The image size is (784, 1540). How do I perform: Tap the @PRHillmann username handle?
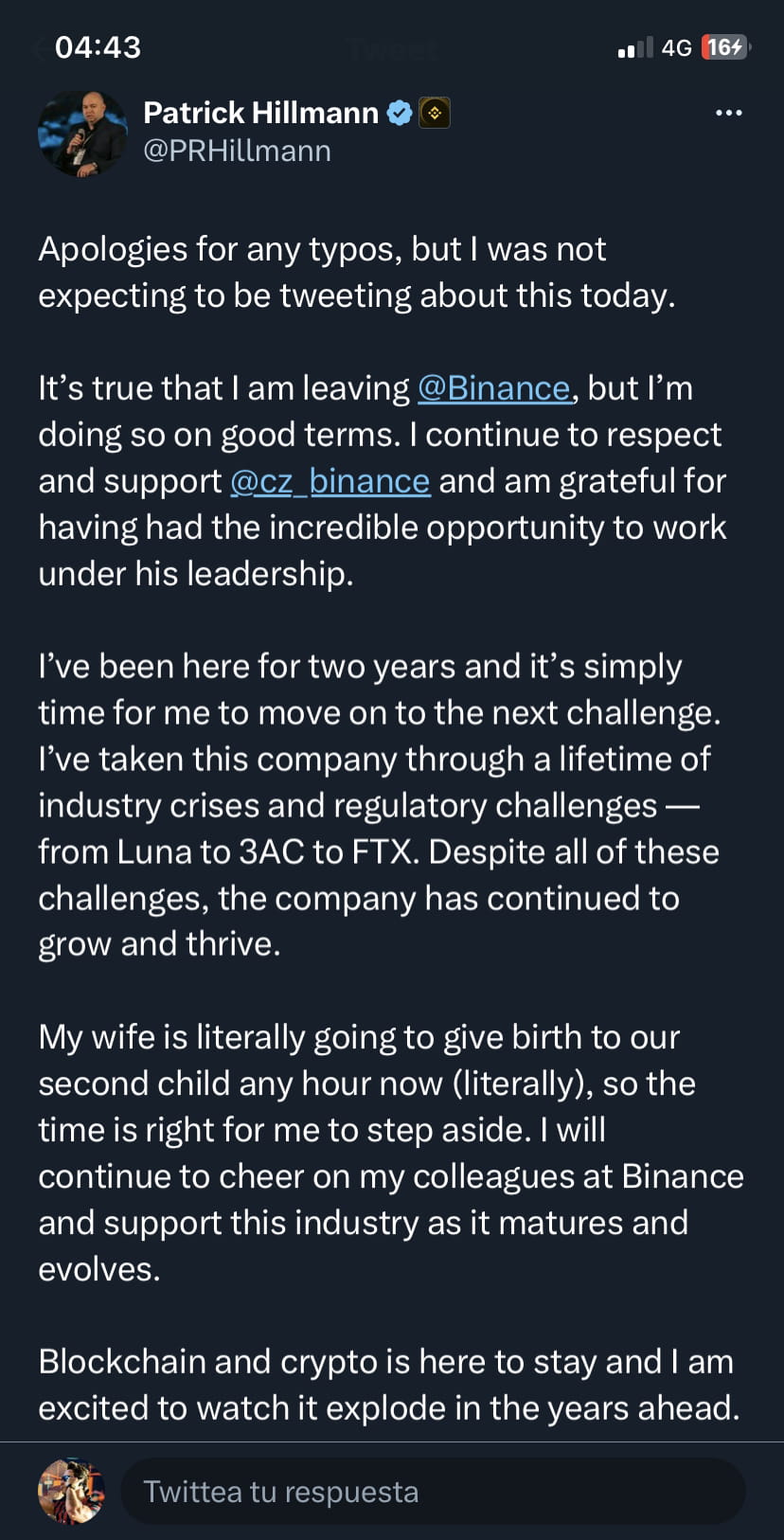pyautogui.click(x=237, y=150)
